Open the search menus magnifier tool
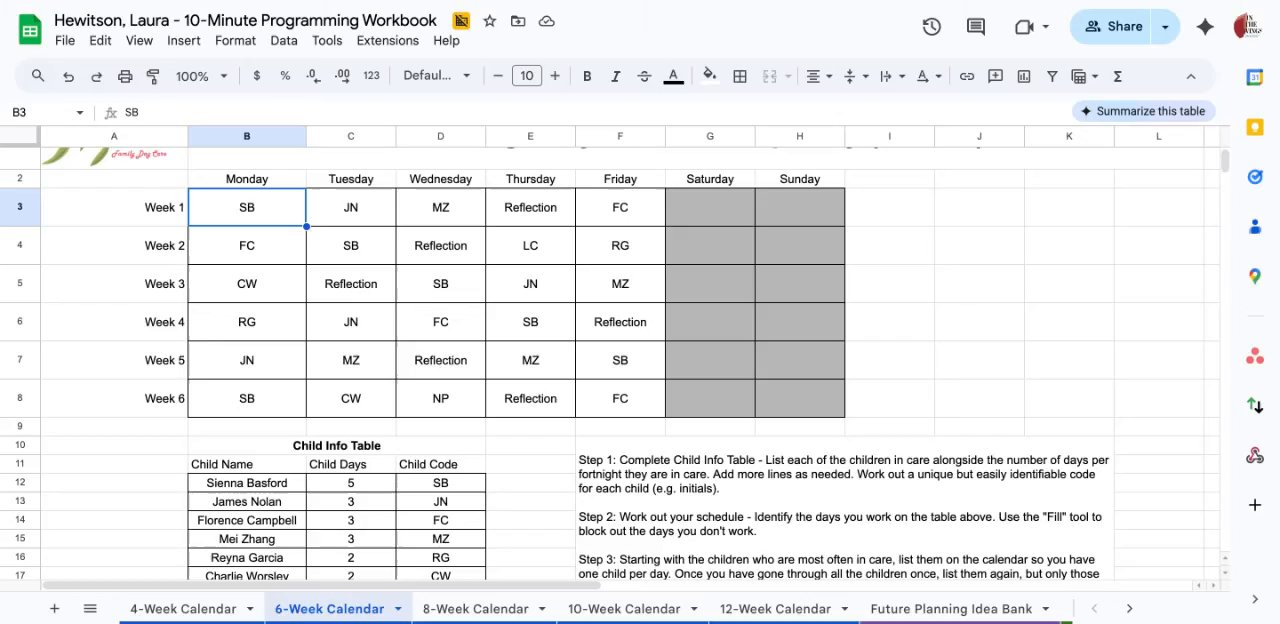Viewport: 1280px width, 624px height. [38, 76]
